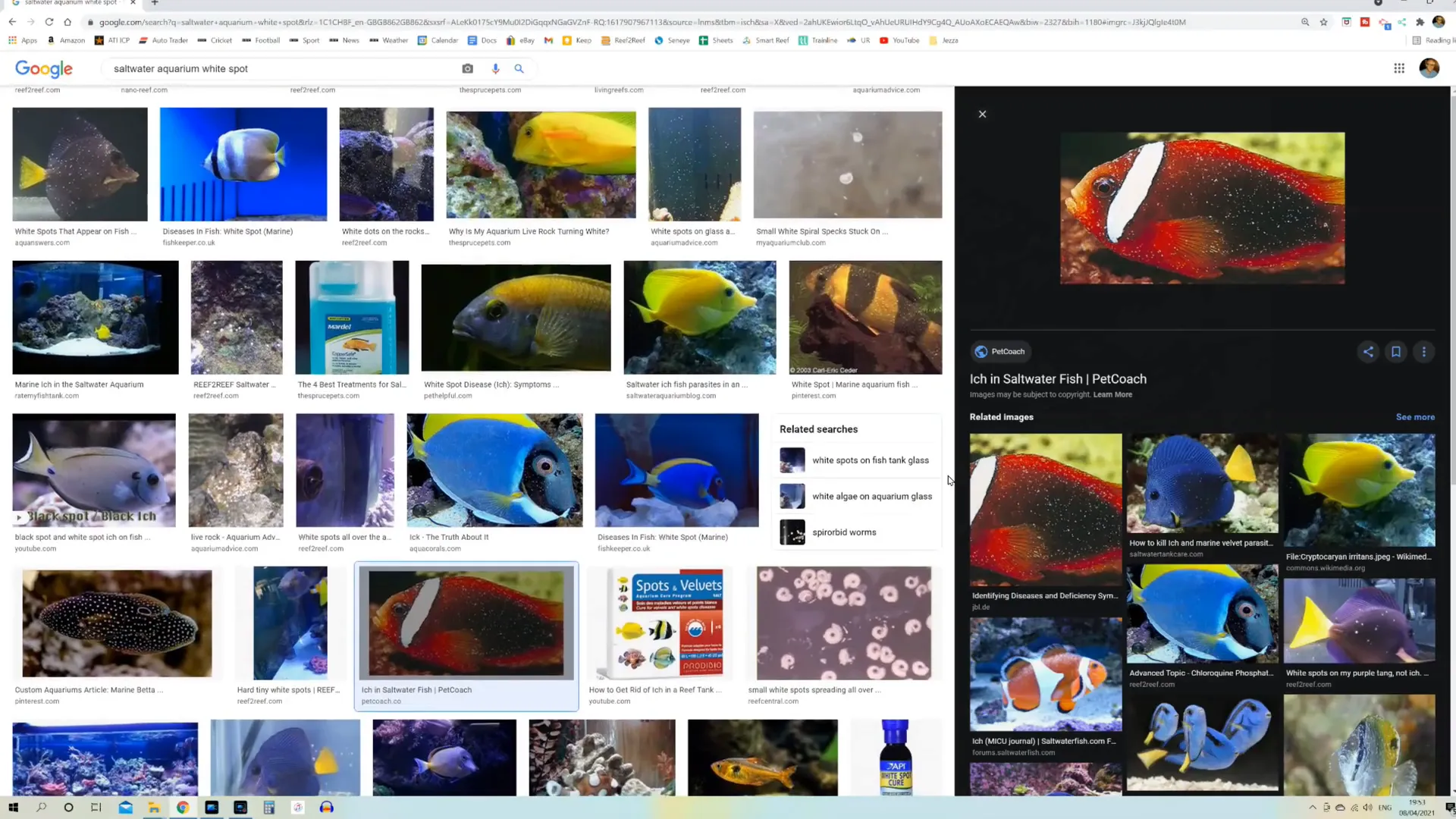The width and height of the screenshot is (1456, 819).
Task: Open the Cricket bookmarks folder
Action: [215, 40]
